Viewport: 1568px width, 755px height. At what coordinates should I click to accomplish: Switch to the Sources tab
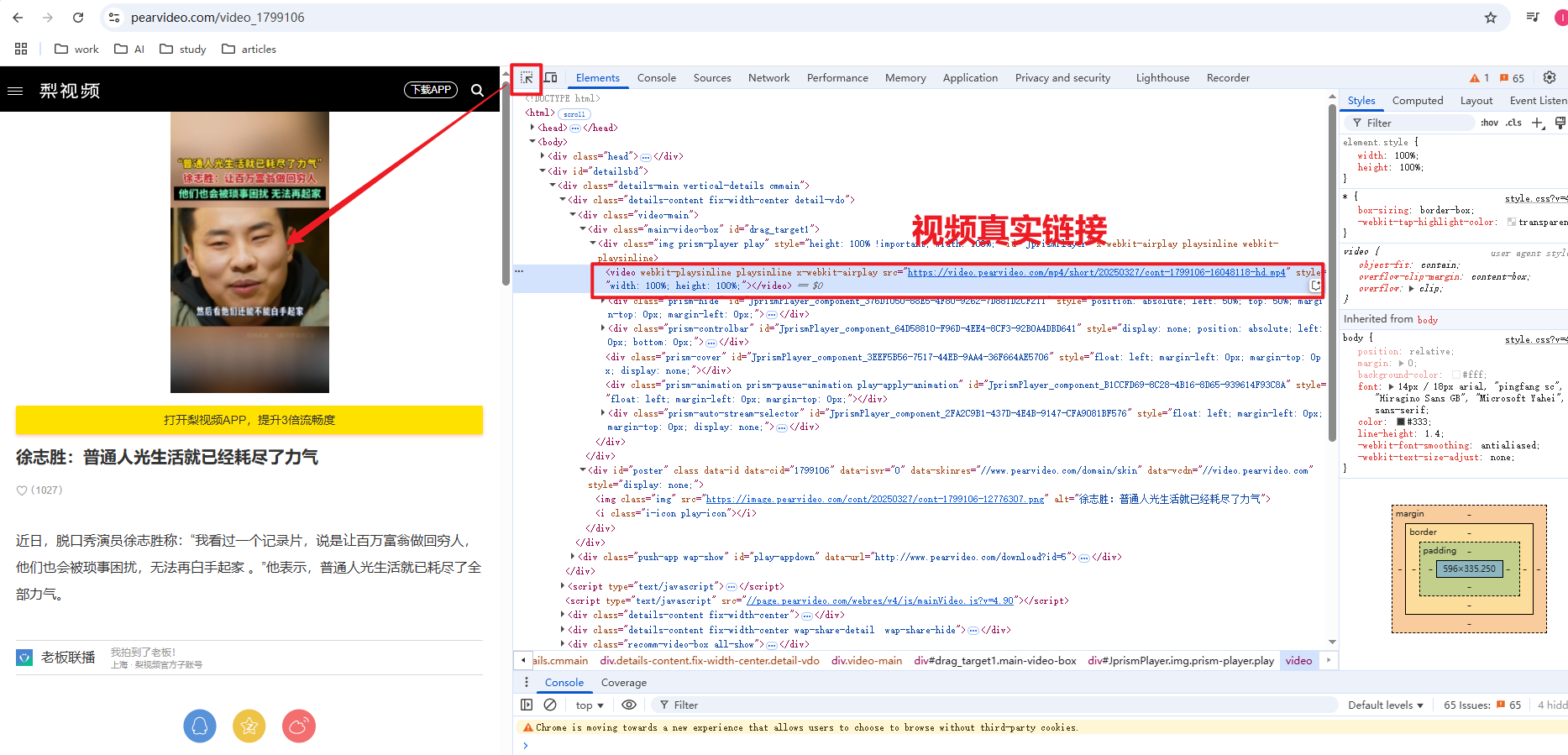pos(712,77)
